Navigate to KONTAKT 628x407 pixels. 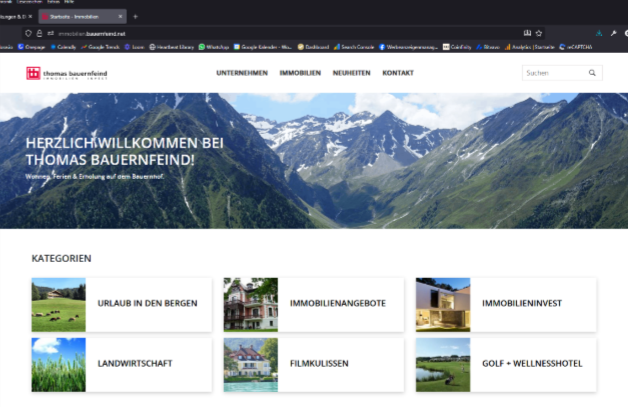click(398, 73)
